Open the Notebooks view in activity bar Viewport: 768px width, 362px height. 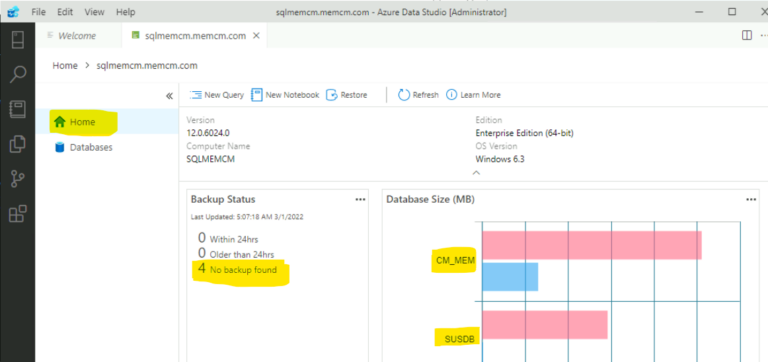coord(18,110)
